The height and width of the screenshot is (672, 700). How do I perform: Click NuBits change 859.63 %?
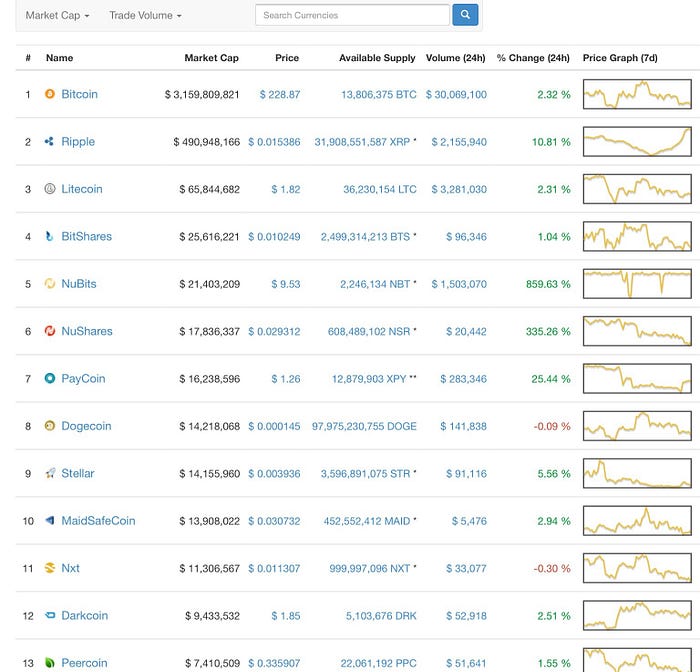548,284
